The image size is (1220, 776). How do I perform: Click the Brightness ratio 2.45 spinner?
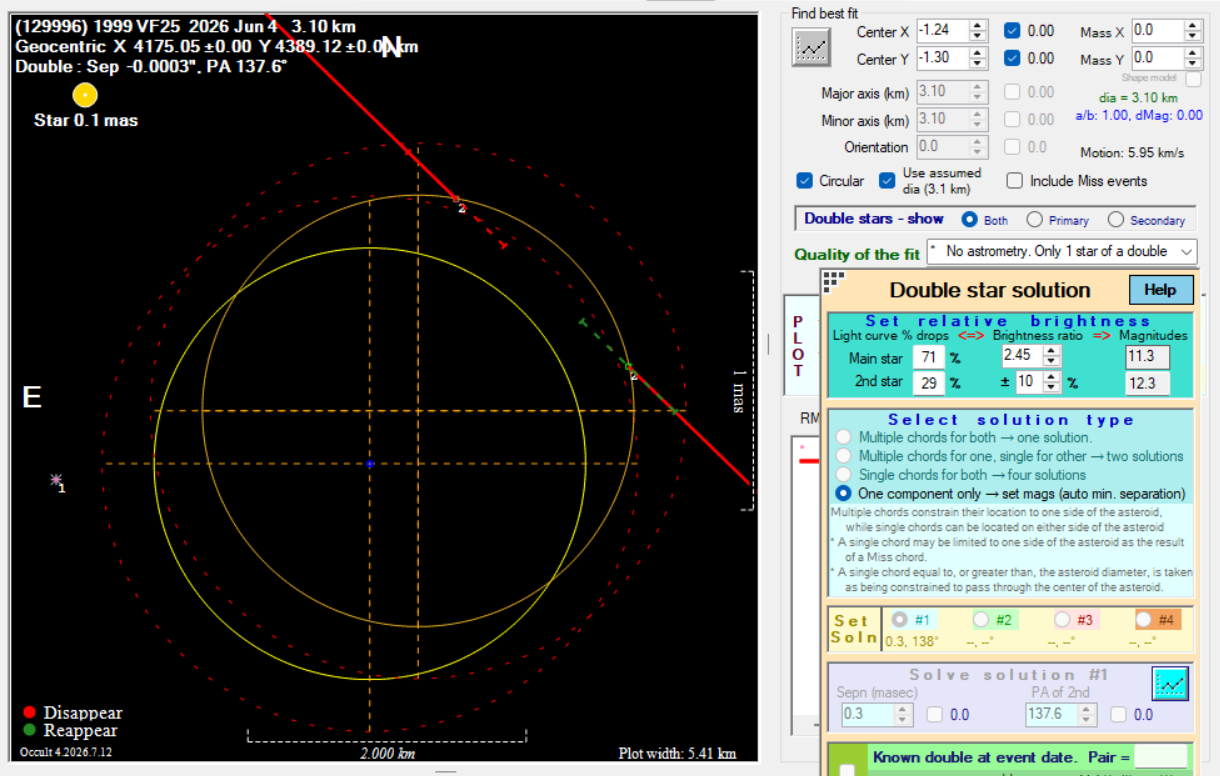1050,356
